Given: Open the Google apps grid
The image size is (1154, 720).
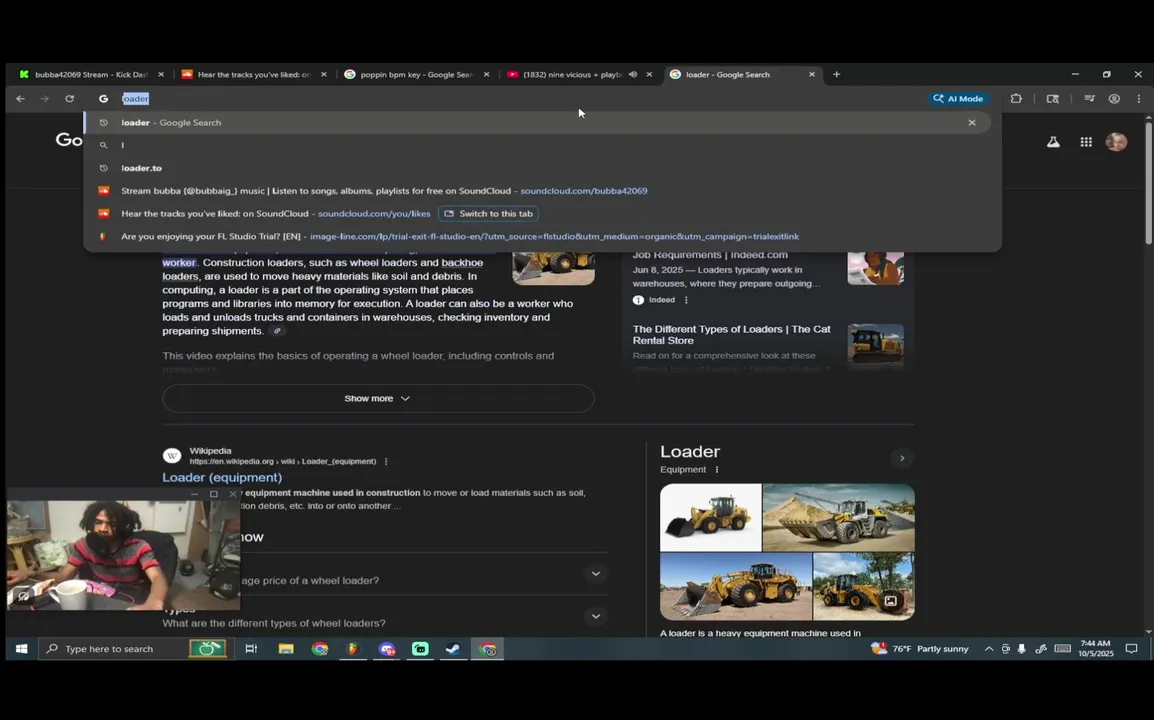Looking at the screenshot, I should coord(1086,142).
